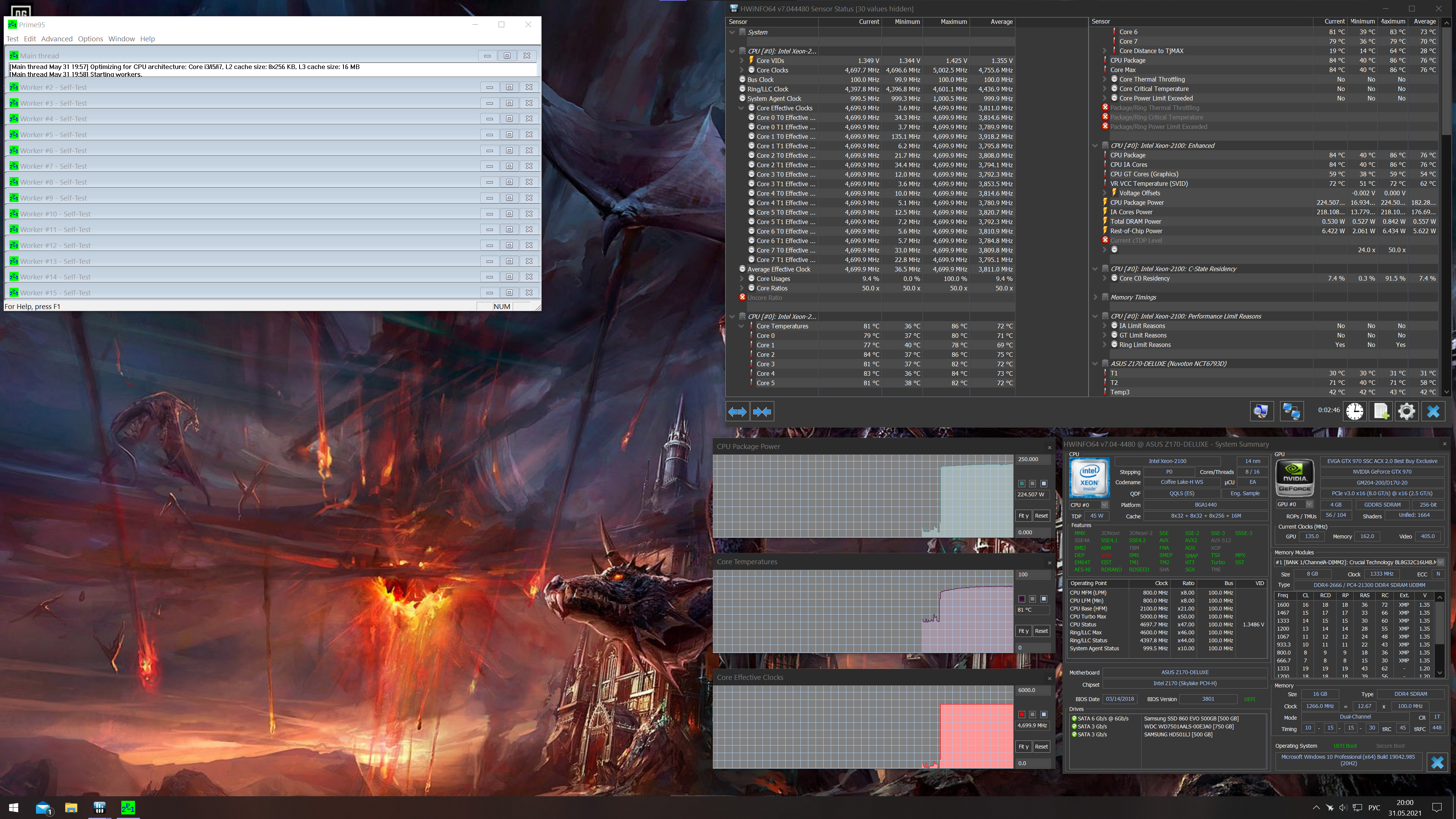Click the collapse columns arrows icon in HWiNFO

pyautogui.click(x=762, y=411)
